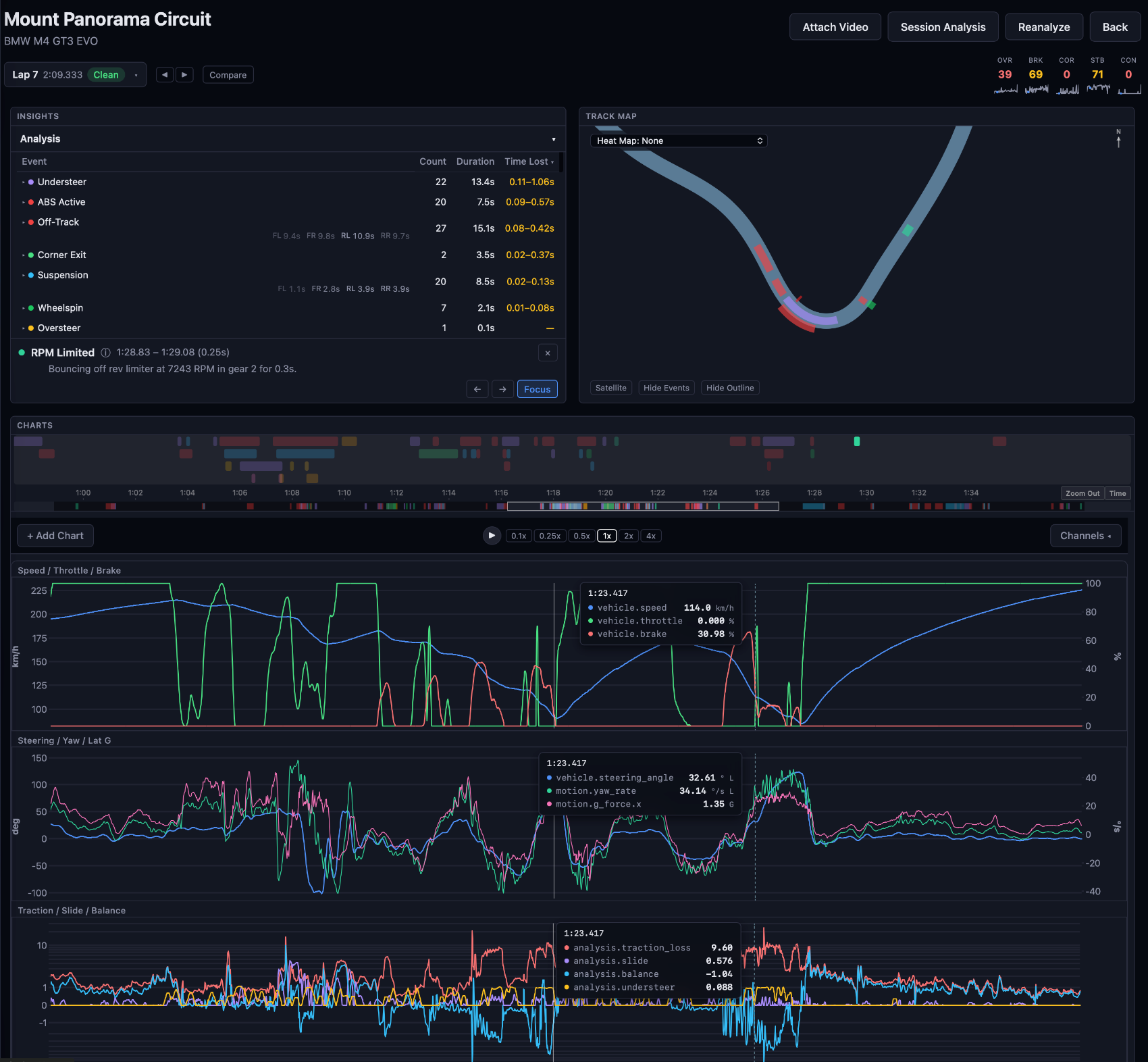Jump to next event arrow
The image size is (1148, 1062).
(502, 389)
